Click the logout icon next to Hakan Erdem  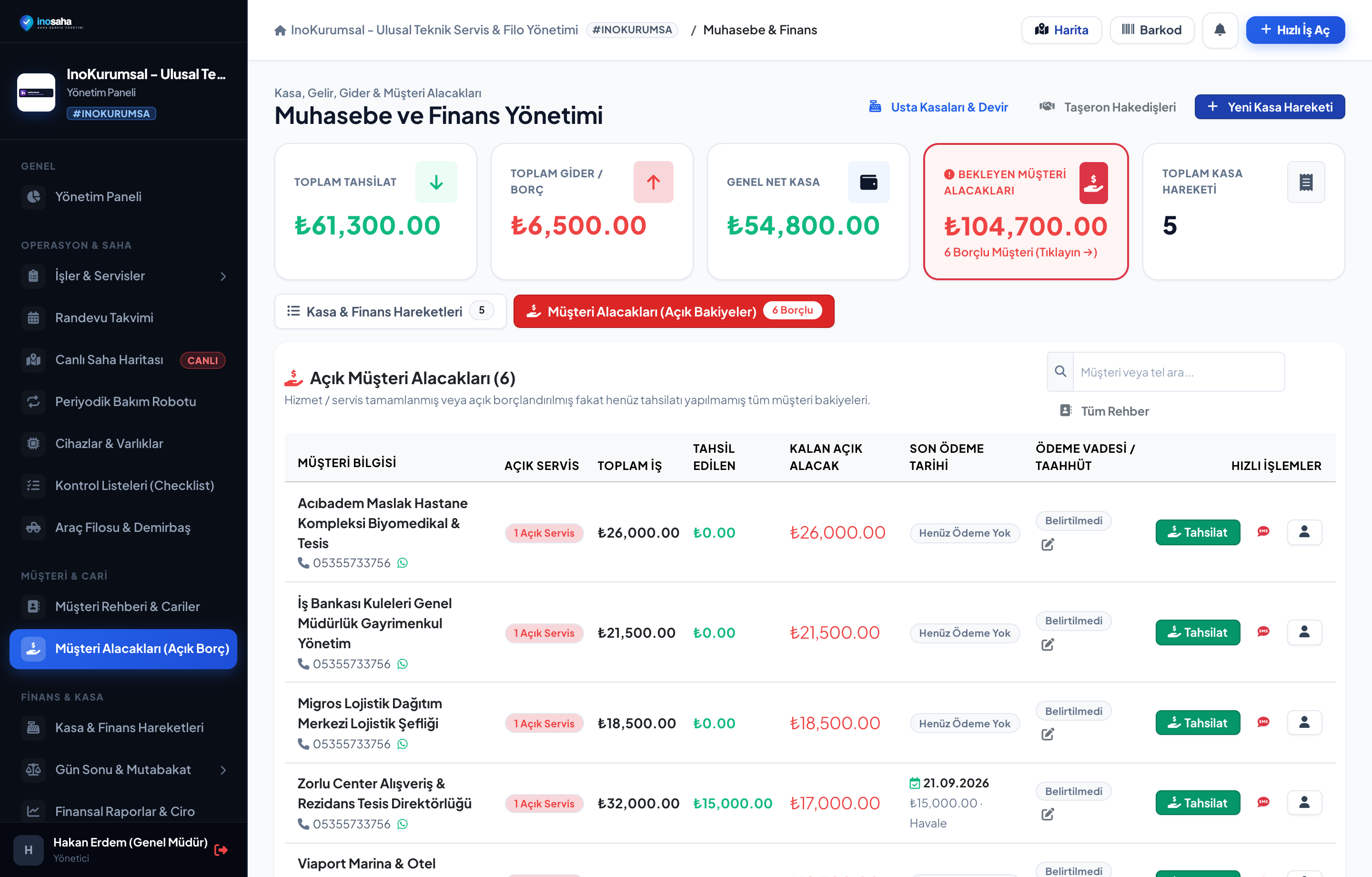[221, 850]
